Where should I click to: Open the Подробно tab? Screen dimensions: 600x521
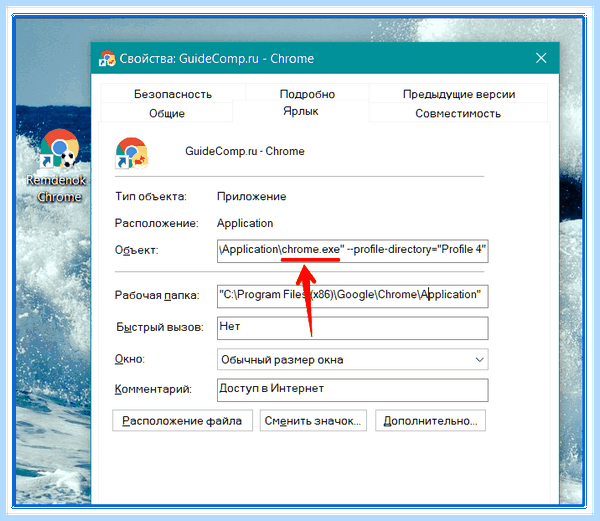click(x=307, y=94)
